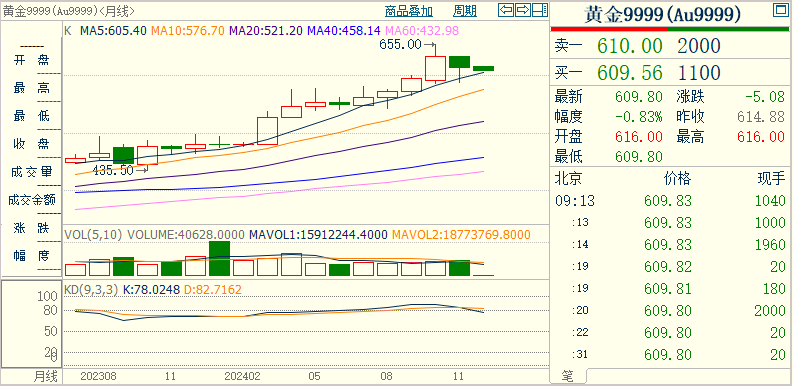
Task: Click the 买一 price 609.56
Action: (x=630, y=73)
